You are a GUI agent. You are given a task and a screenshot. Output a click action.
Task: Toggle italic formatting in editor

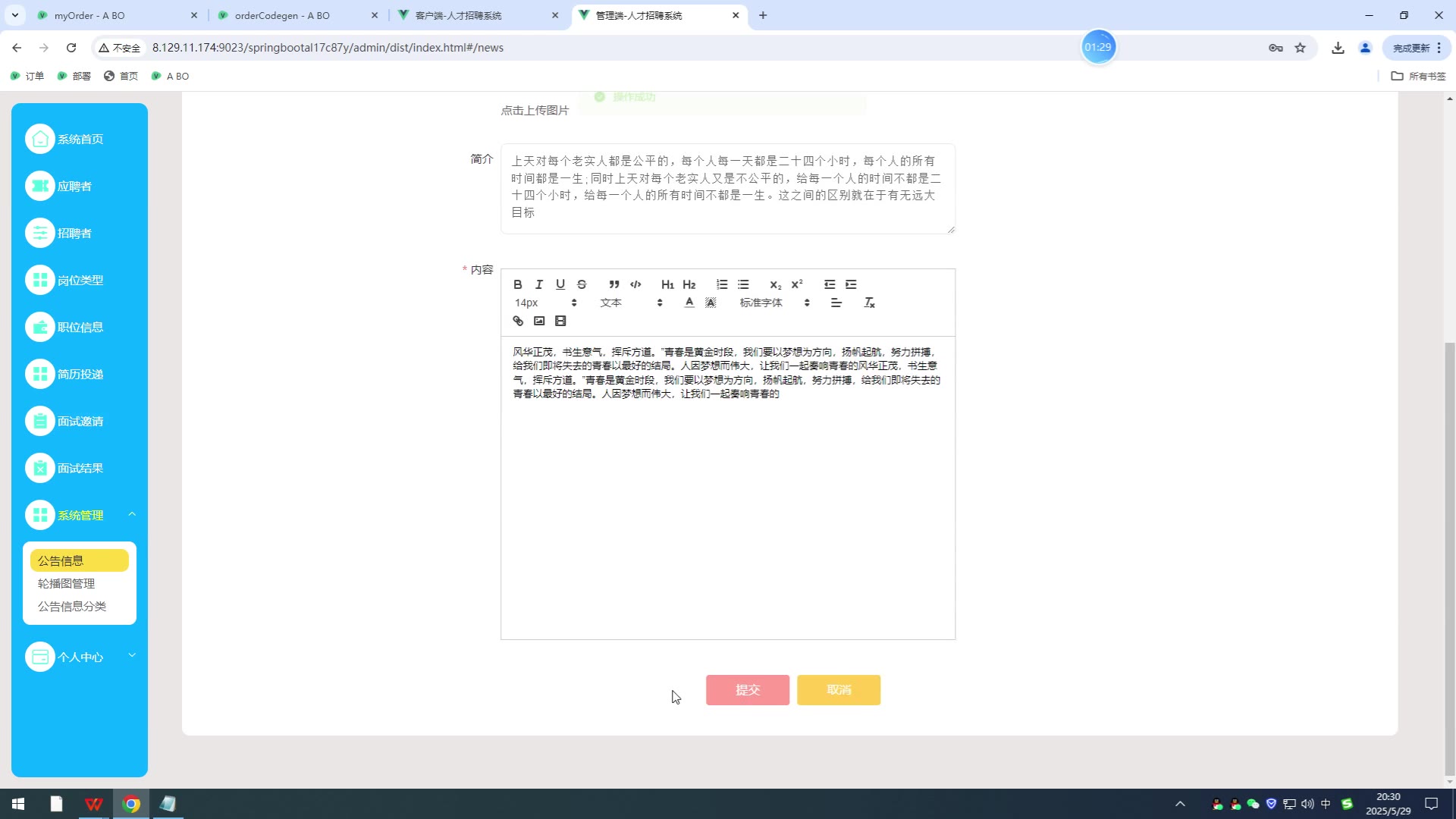point(539,284)
